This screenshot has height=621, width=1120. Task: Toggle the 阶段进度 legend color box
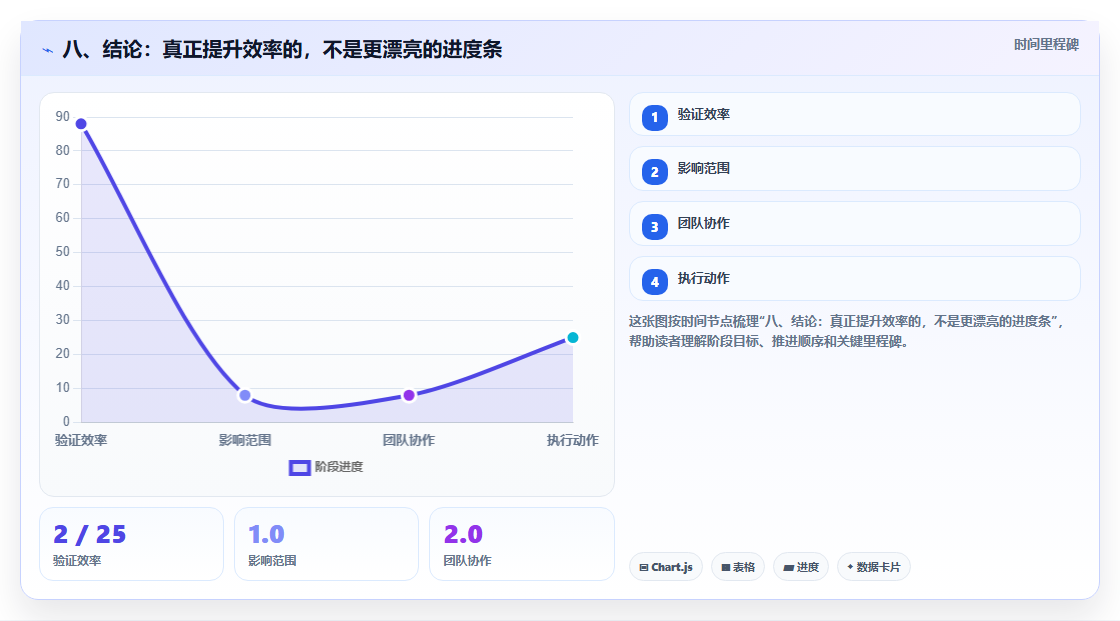[x=299, y=467]
